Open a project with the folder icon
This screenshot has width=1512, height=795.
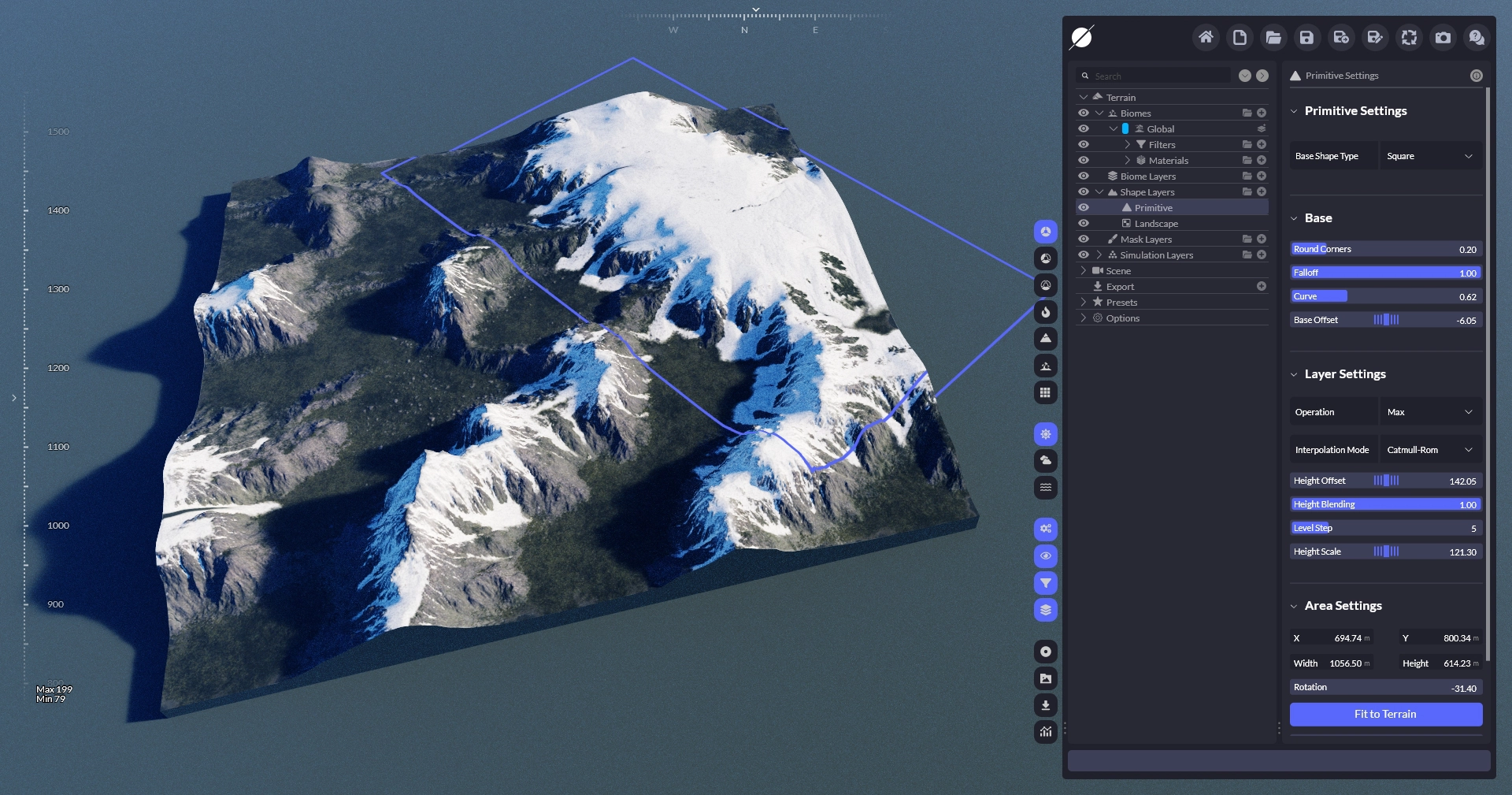click(x=1273, y=37)
